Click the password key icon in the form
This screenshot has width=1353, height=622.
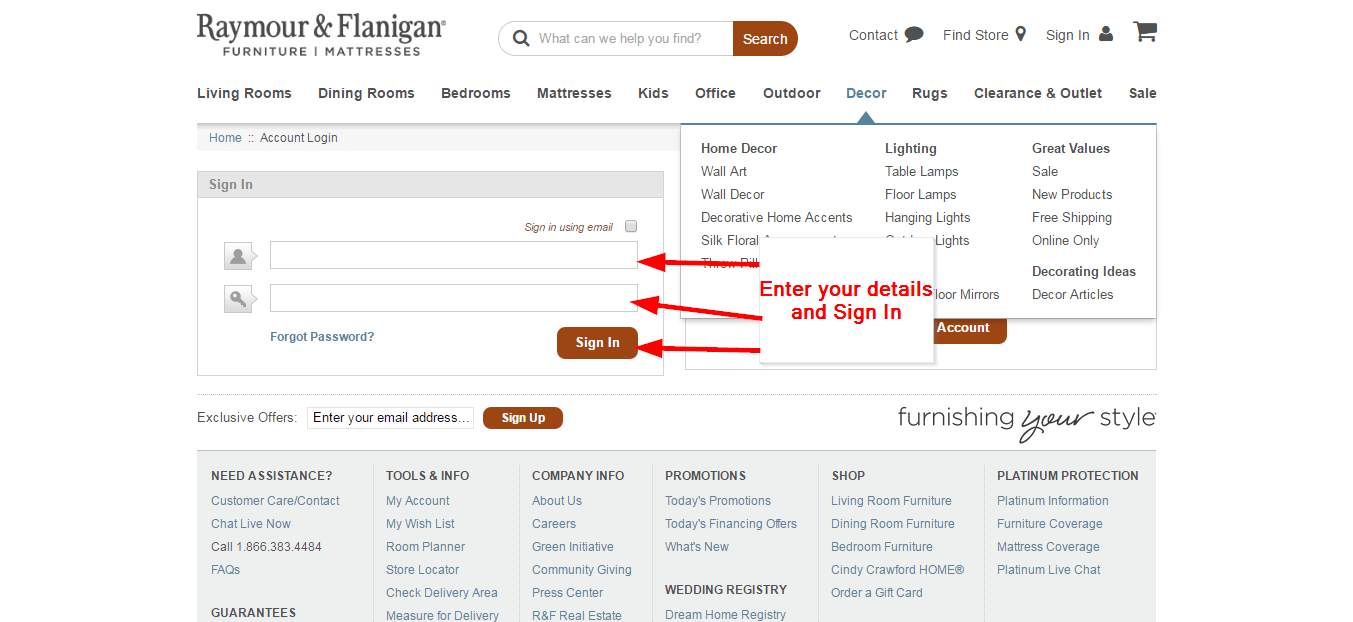(x=238, y=298)
